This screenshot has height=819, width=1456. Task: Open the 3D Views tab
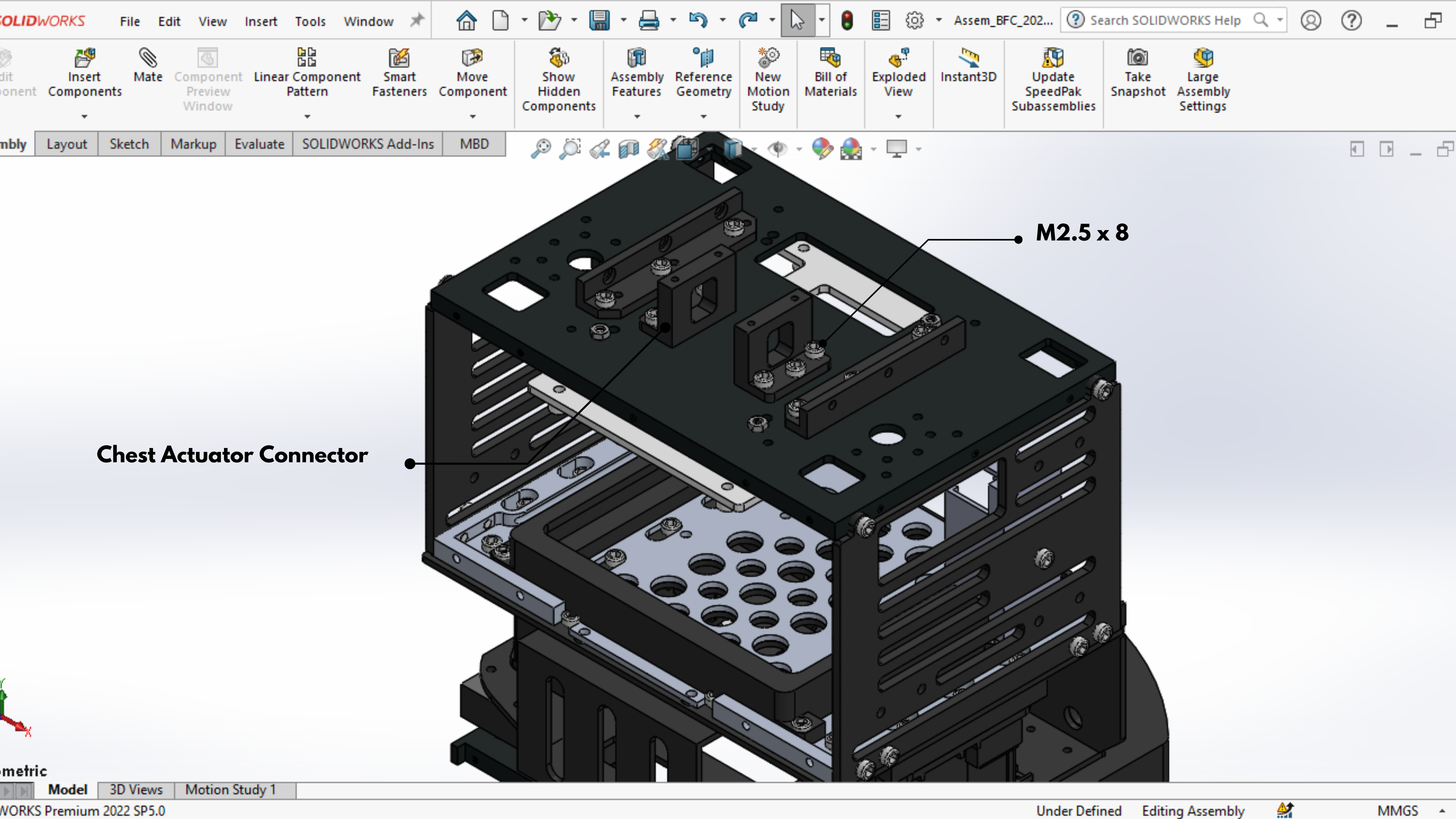(x=136, y=790)
